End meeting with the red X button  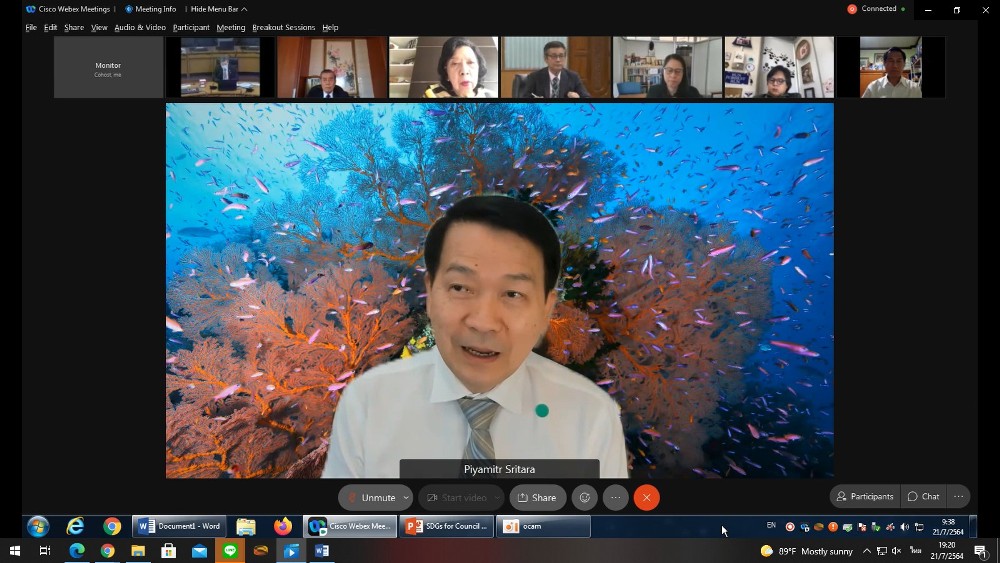(x=647, y=497)
